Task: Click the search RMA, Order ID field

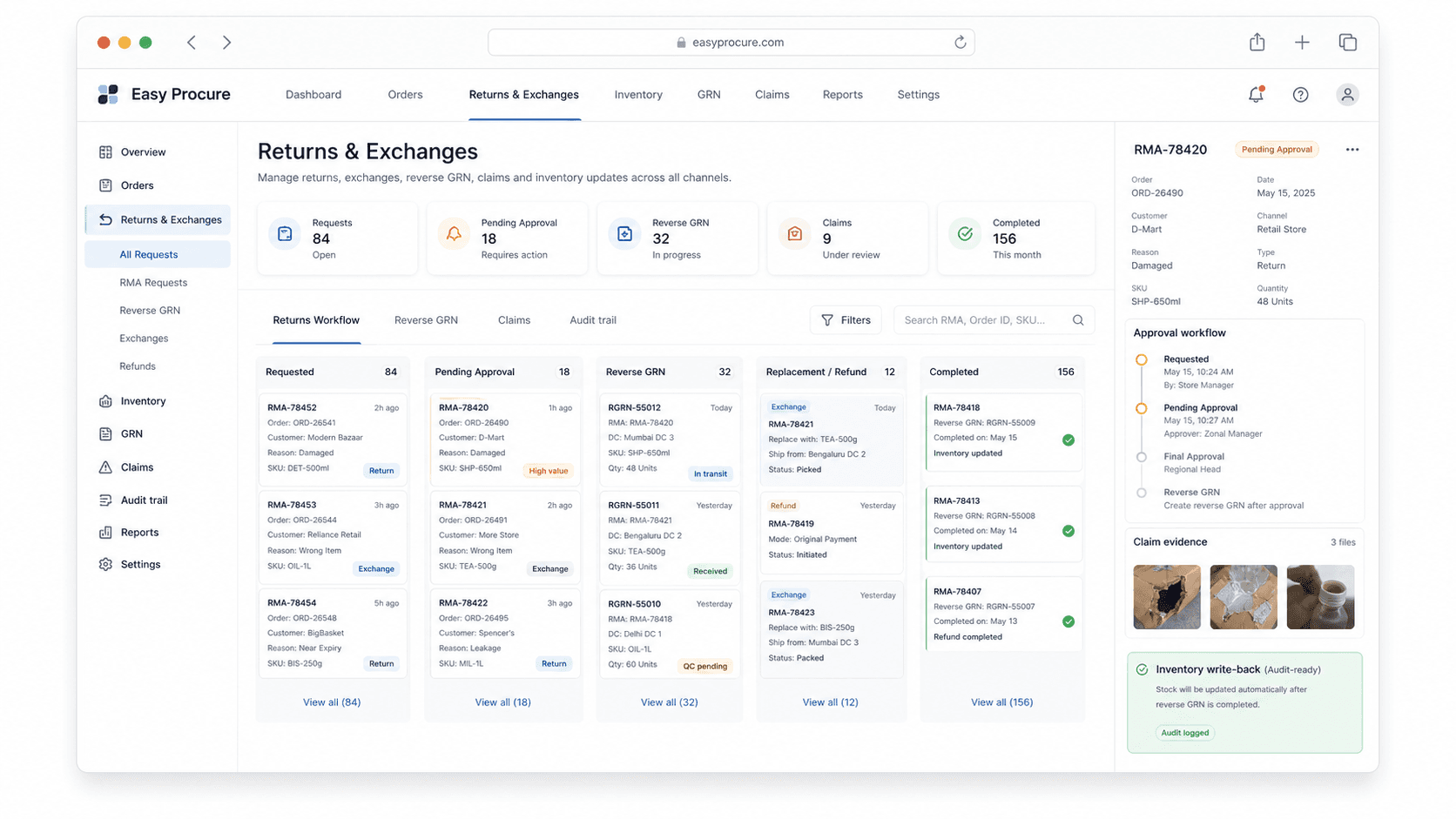Action: [x=994, y=320]
